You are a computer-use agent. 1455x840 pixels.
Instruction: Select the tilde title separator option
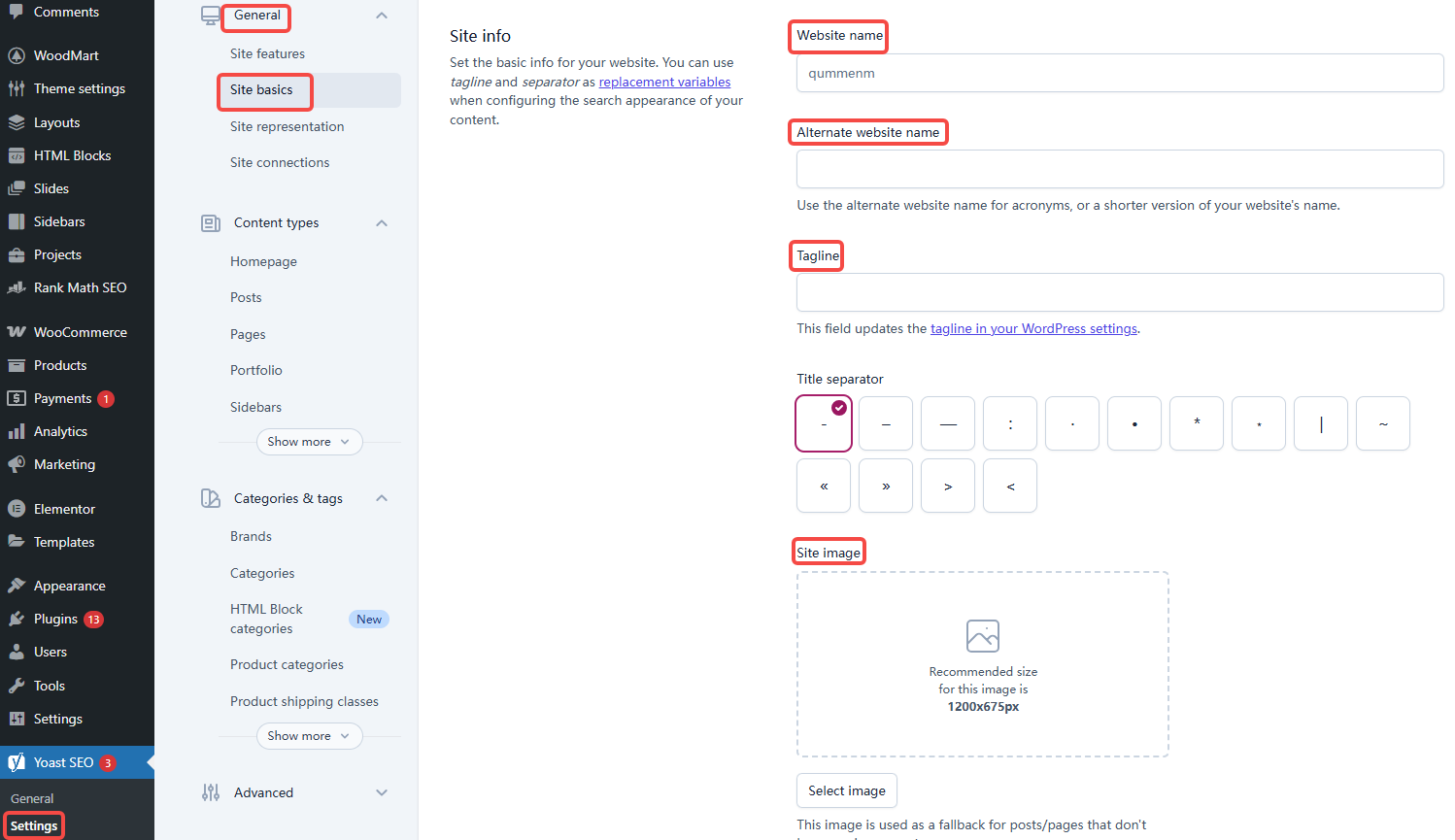tap(1382, 422)
